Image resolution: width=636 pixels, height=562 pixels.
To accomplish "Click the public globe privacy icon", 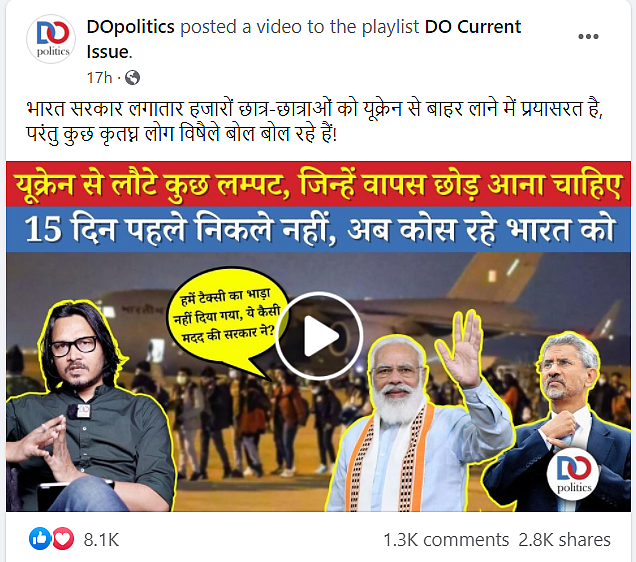I will point(132,77).
